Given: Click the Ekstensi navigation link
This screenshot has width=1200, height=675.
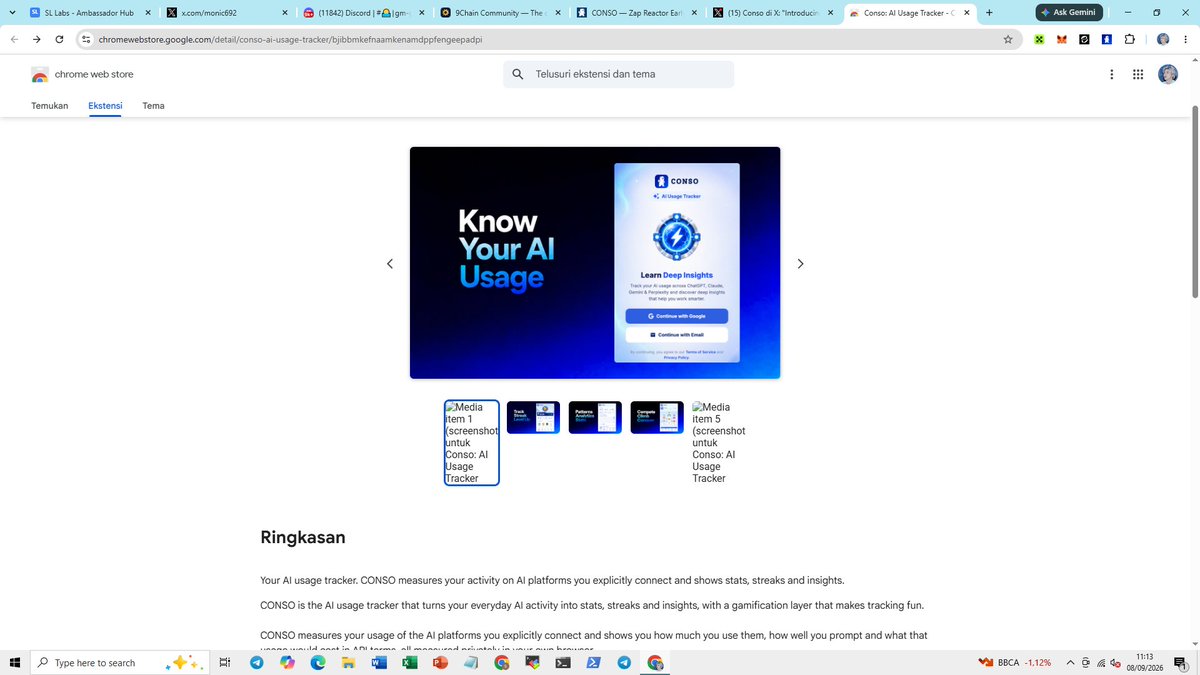Looking at the screenshot, I should (x=105, y=105).
